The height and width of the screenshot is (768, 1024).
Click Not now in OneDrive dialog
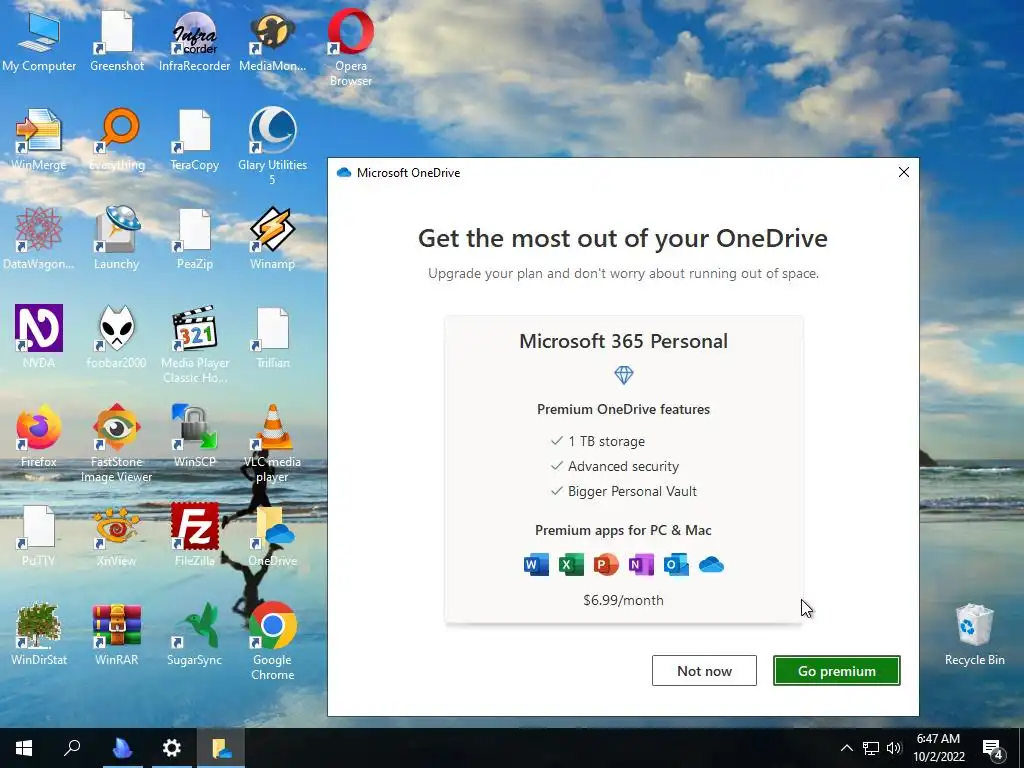click(704, 671)
